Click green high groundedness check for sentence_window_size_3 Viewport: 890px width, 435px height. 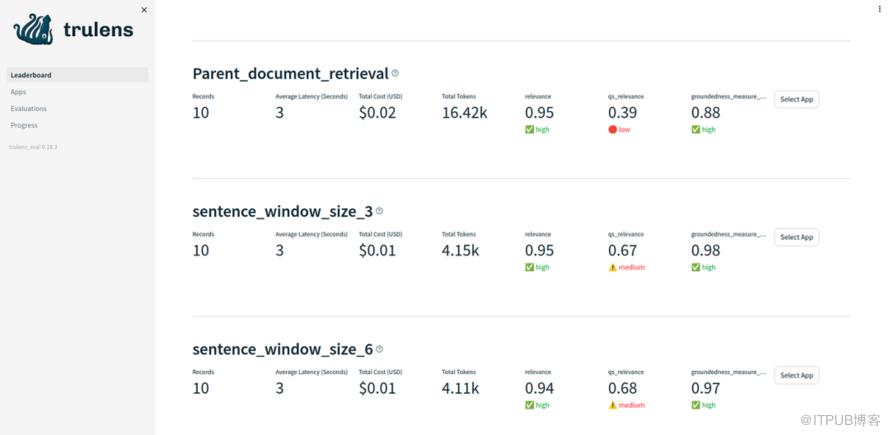tap(695, 267)
